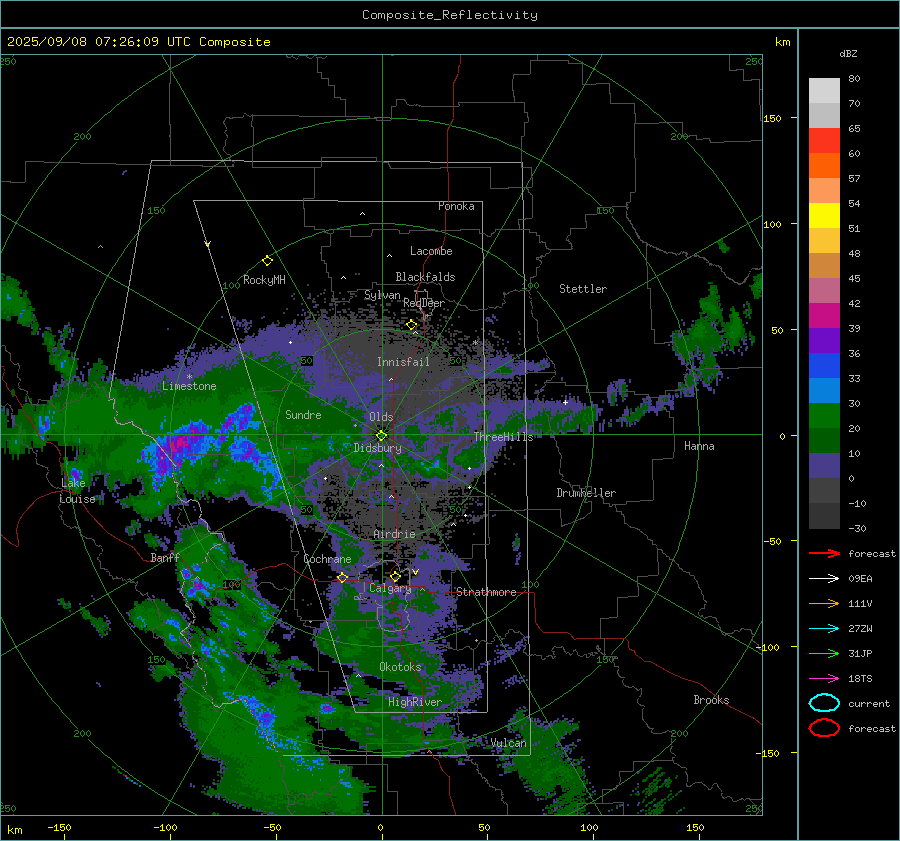Click the dark orange swatch in dBZ legend
900x841 pixels.
[x=824, y=166]
